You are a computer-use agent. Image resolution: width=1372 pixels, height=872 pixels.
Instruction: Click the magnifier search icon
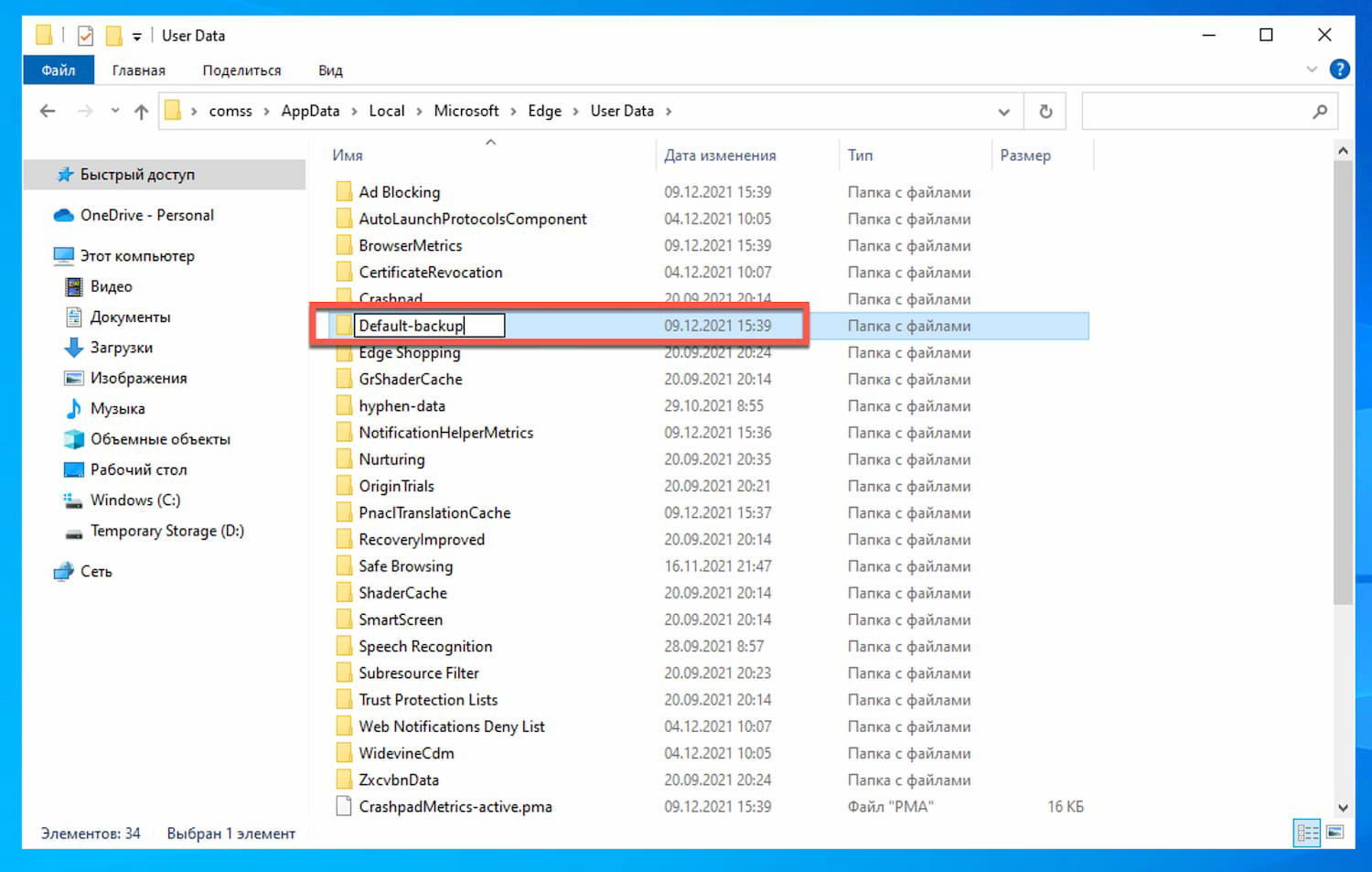click(x=1320, y=112)
